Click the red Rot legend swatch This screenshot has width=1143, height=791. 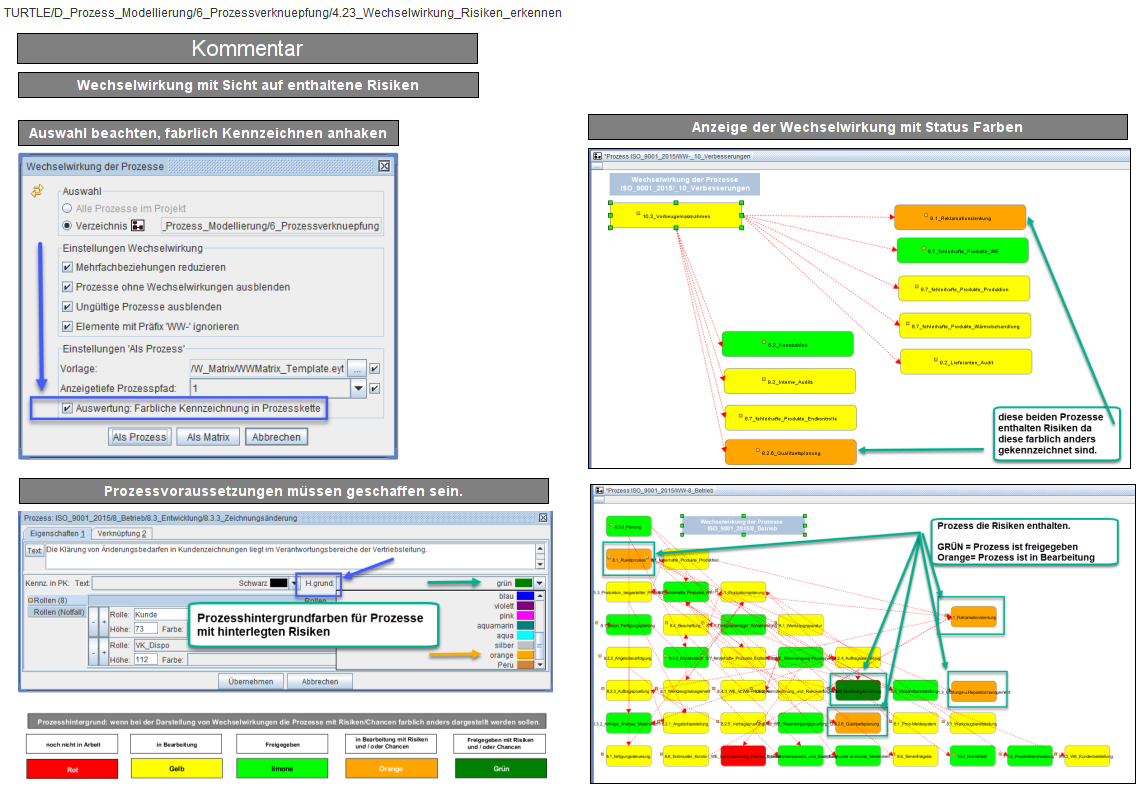72,768
